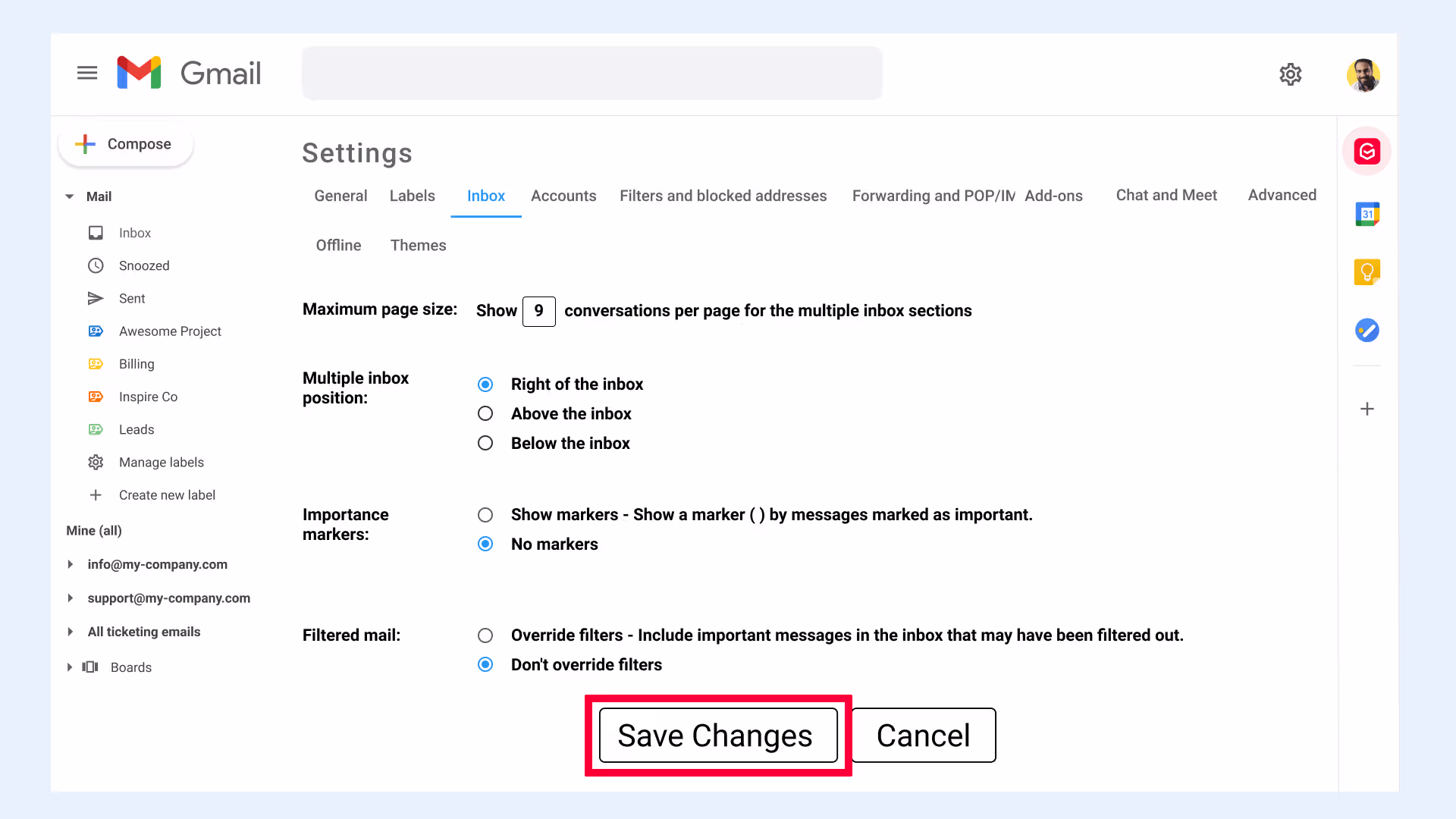Viewport: 1456px width, 819px height.
Task: Open Google Keep from side panel
Action: point(1367,271)
